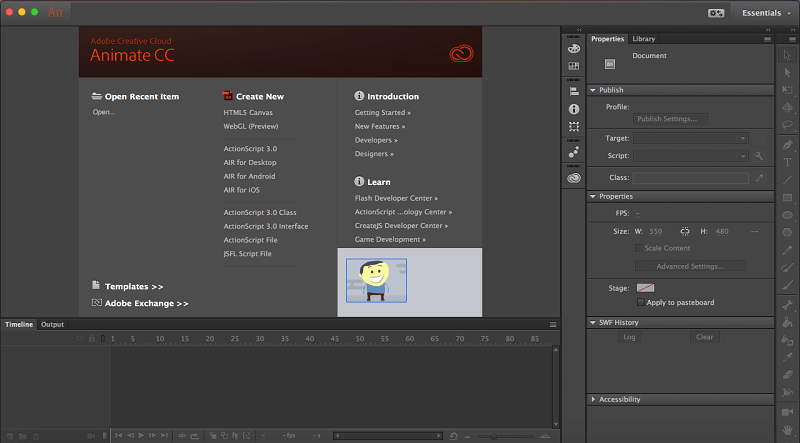Toggle layer visibility eye in timeline

pyautogui.click(x=80, y=338)
